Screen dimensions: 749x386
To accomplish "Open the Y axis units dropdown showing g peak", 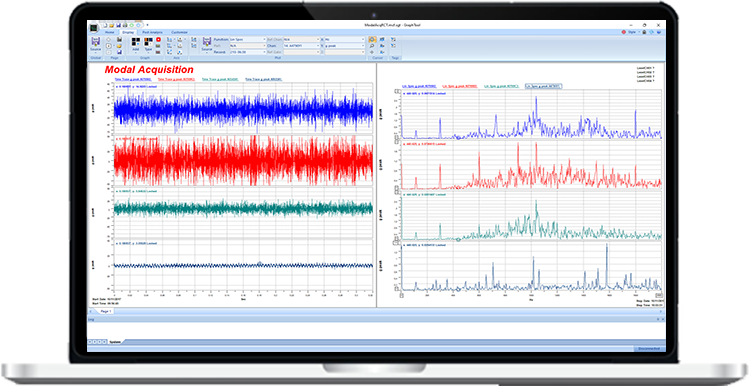I will click(x=344, y=45).
